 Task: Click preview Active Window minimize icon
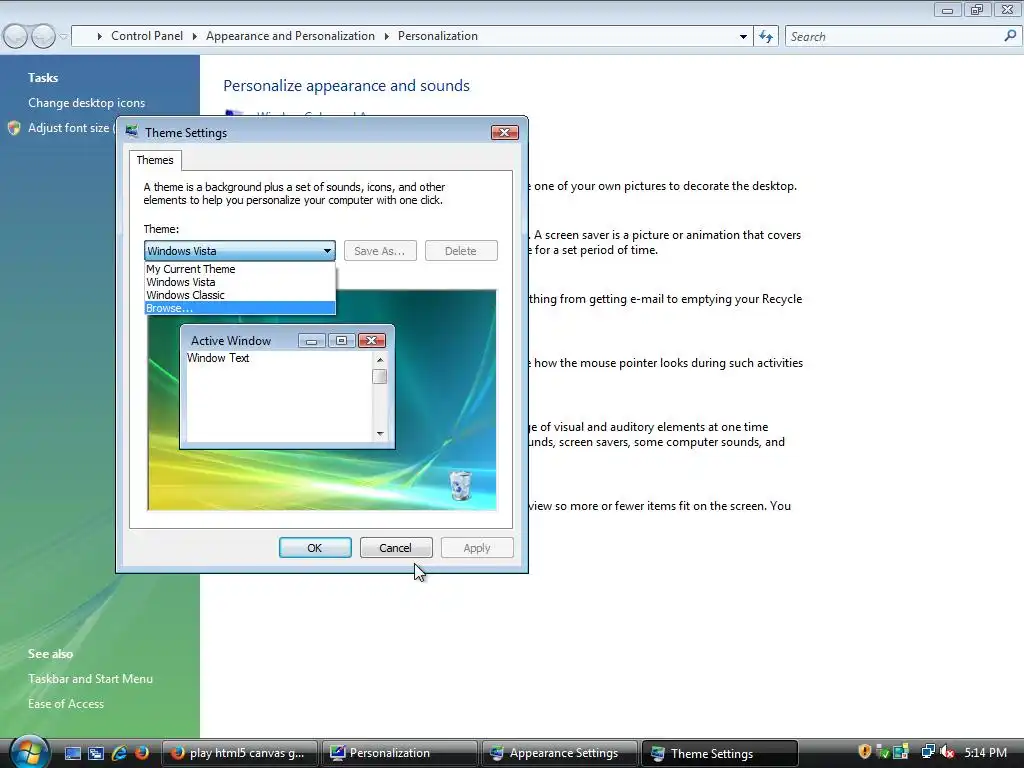point(312,340)
